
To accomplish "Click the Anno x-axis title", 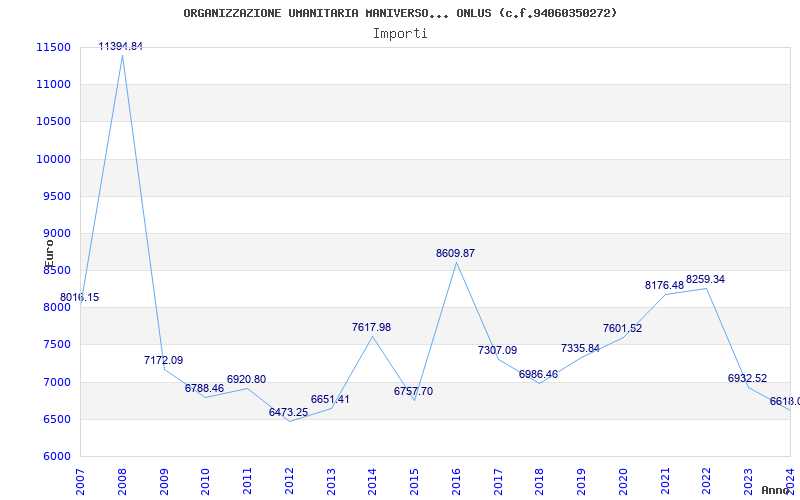I will [x=776, y=490].
